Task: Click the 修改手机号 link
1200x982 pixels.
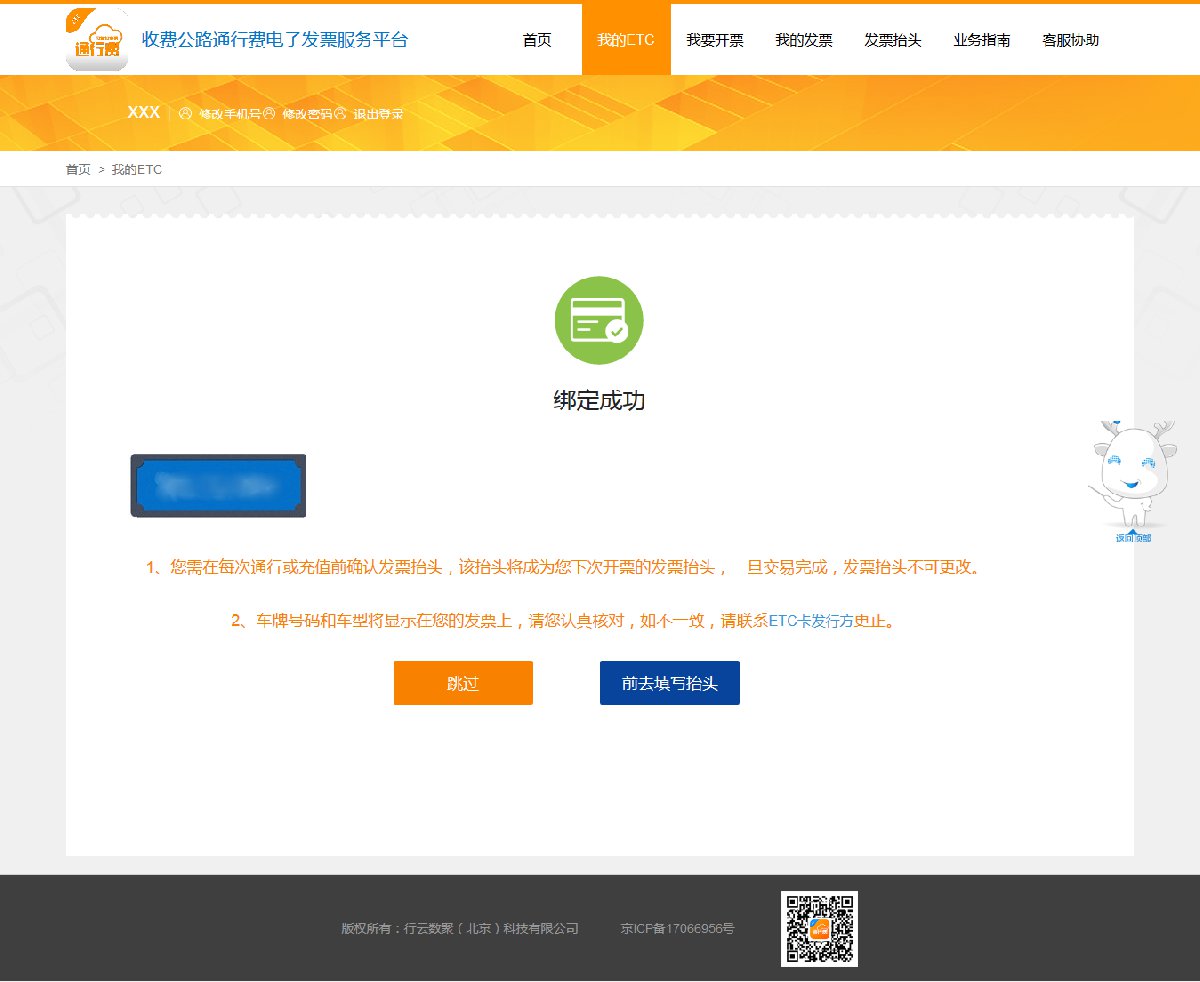Action: tap(229, 114)
